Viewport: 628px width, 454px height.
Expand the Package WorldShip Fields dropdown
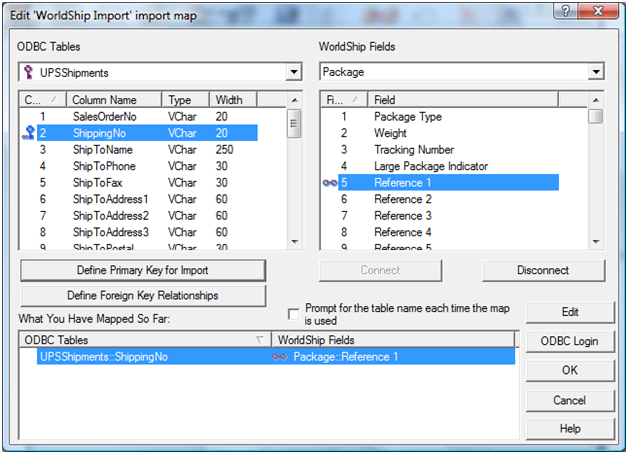pos(596,73)
